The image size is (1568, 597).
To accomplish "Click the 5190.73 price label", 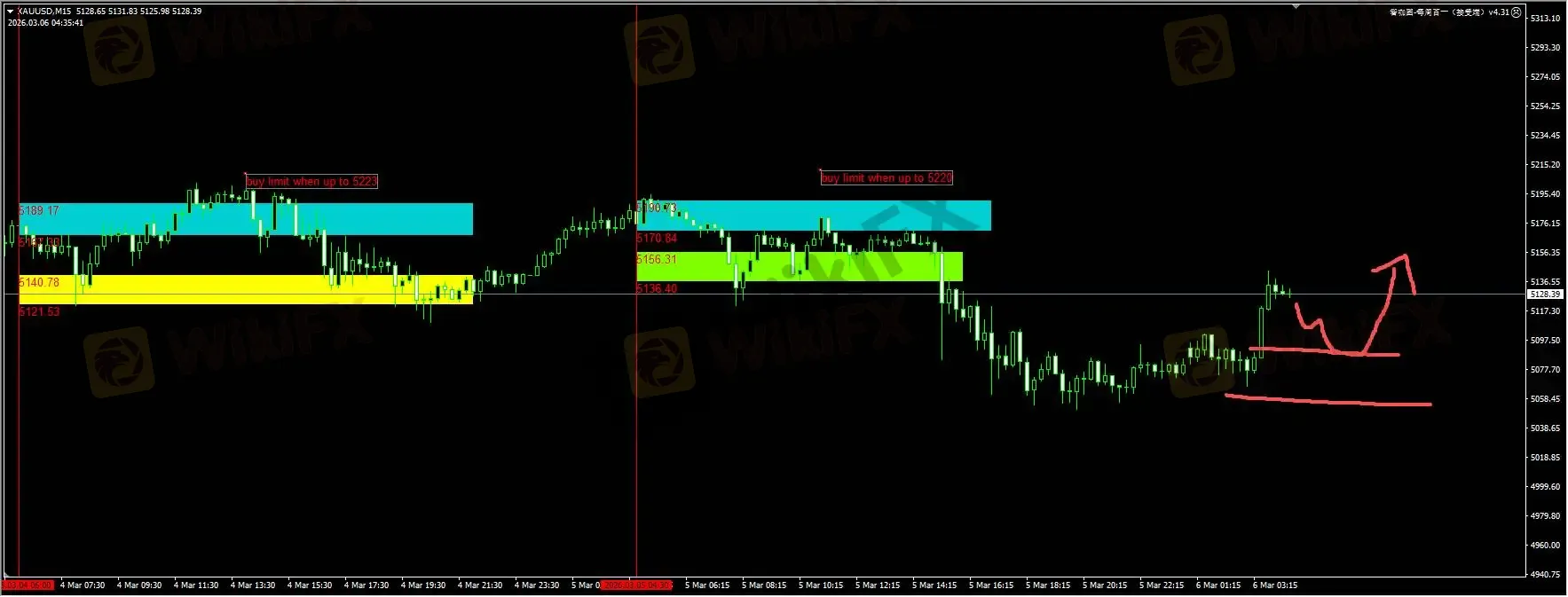I will click(x=657, y=208).
